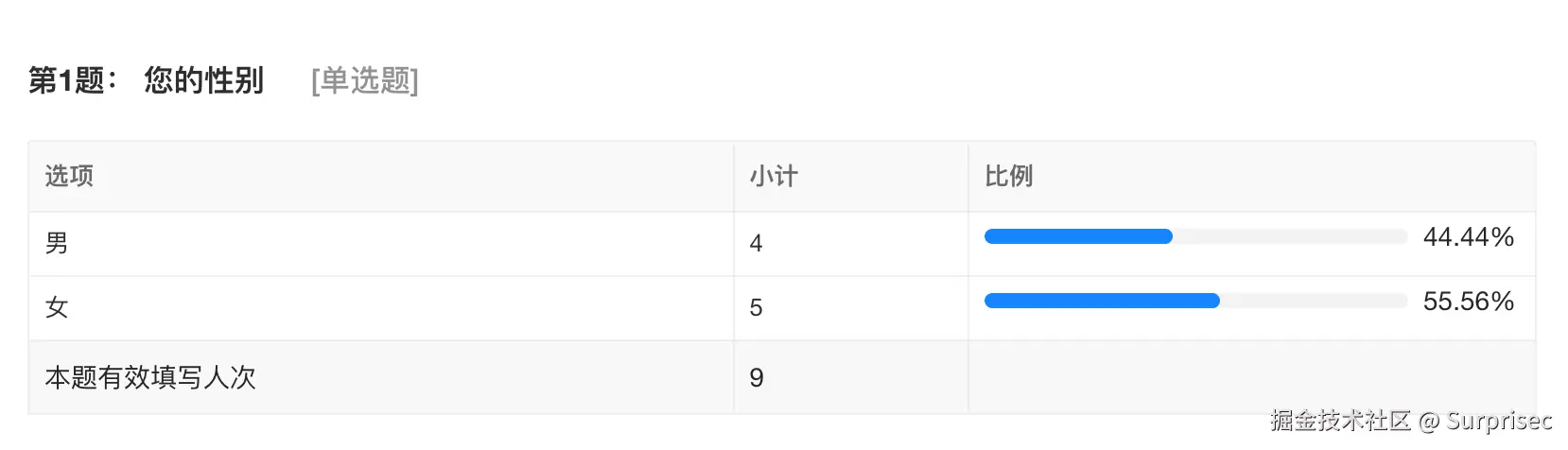Click the 55.56% percentage text
1568x450 pixels.
pos(1468,301)
